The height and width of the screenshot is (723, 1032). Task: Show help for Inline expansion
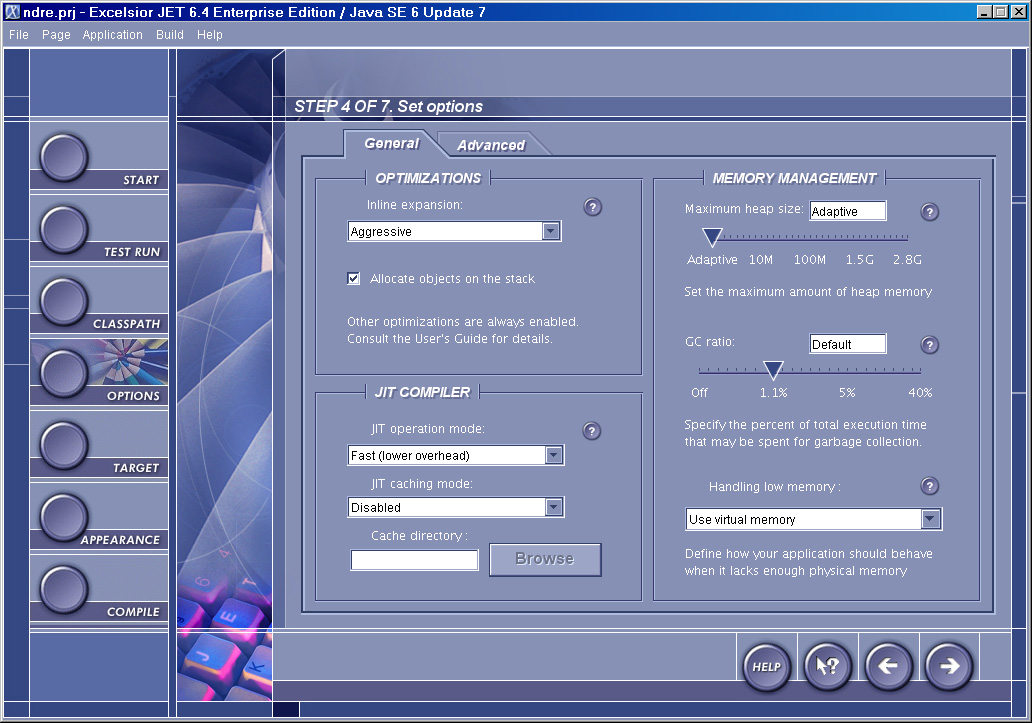click(592, 207)
